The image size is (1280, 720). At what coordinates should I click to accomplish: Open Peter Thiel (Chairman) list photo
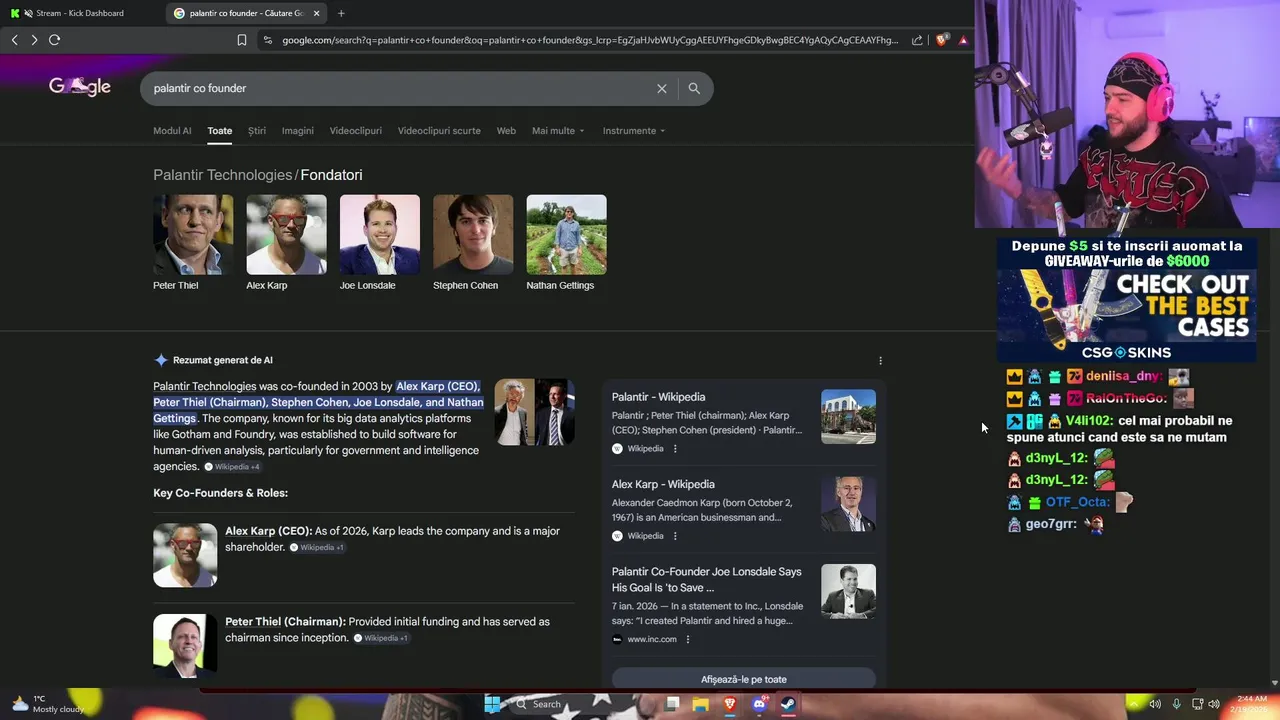[x=185, y=645]
